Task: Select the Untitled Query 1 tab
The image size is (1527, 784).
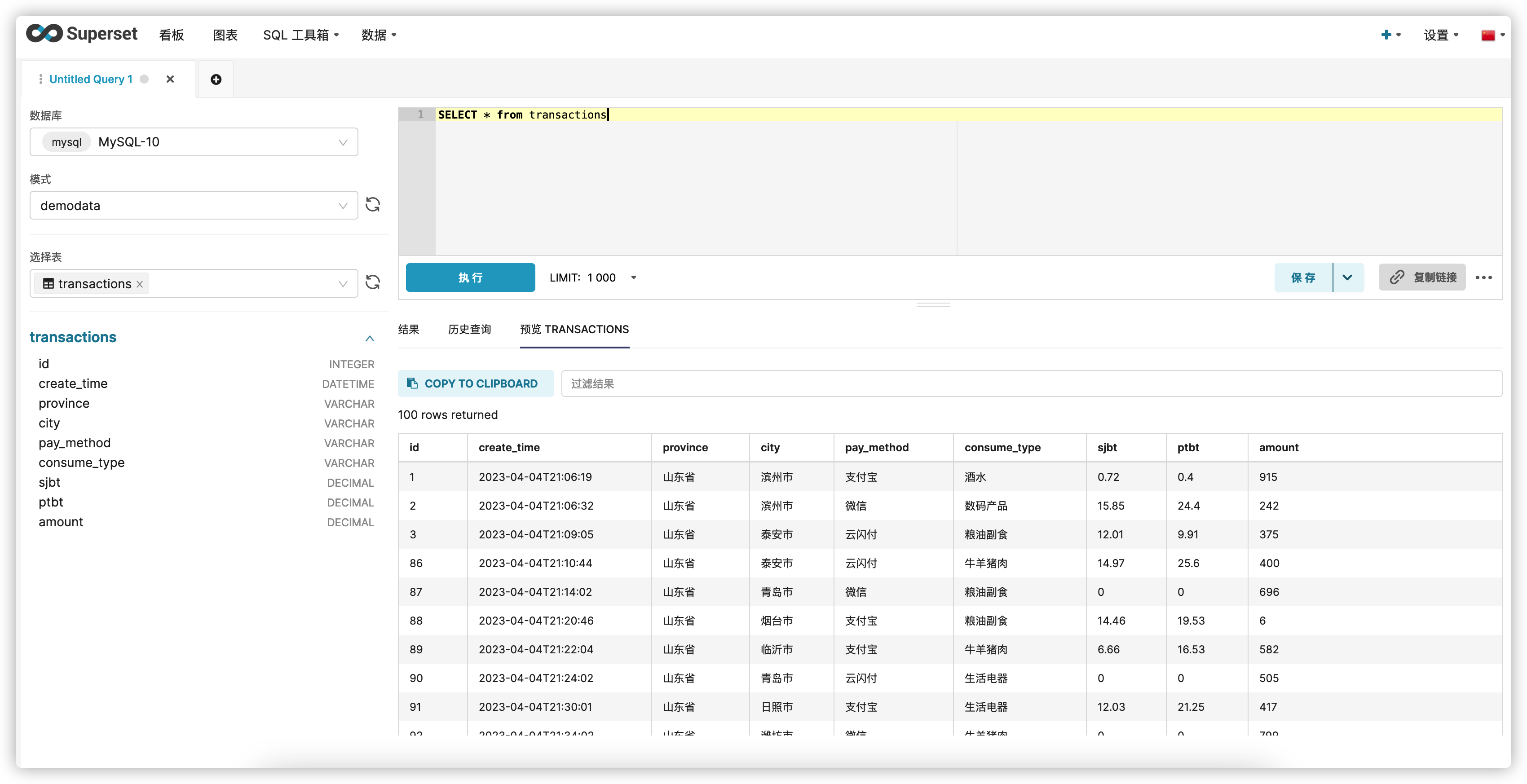Action: tap(91, 79)
